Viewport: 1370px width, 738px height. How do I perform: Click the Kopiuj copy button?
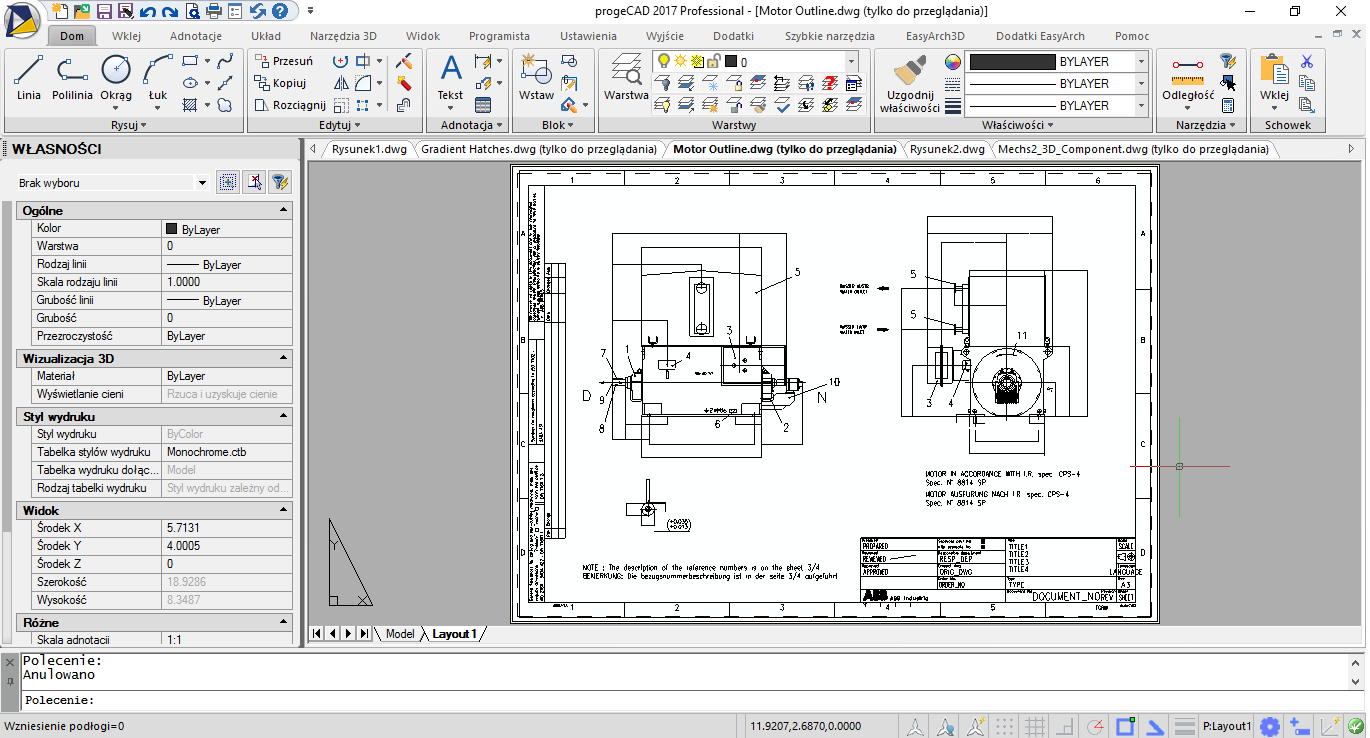click(x=280, y=83)
